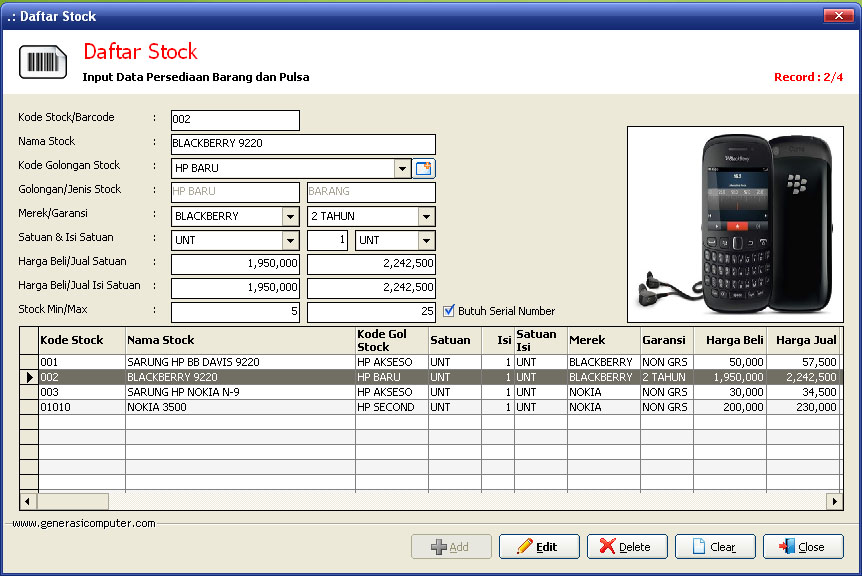Click the barcode icon beside Daftar Stock

(x=42, y=62)
